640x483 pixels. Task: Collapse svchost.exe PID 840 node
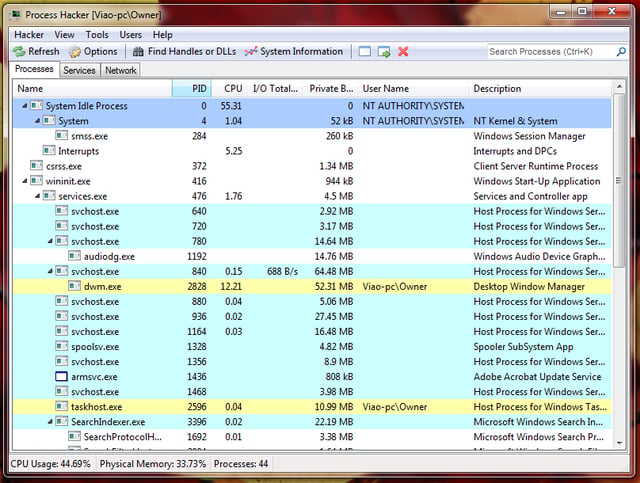click(x=50, y=271)
